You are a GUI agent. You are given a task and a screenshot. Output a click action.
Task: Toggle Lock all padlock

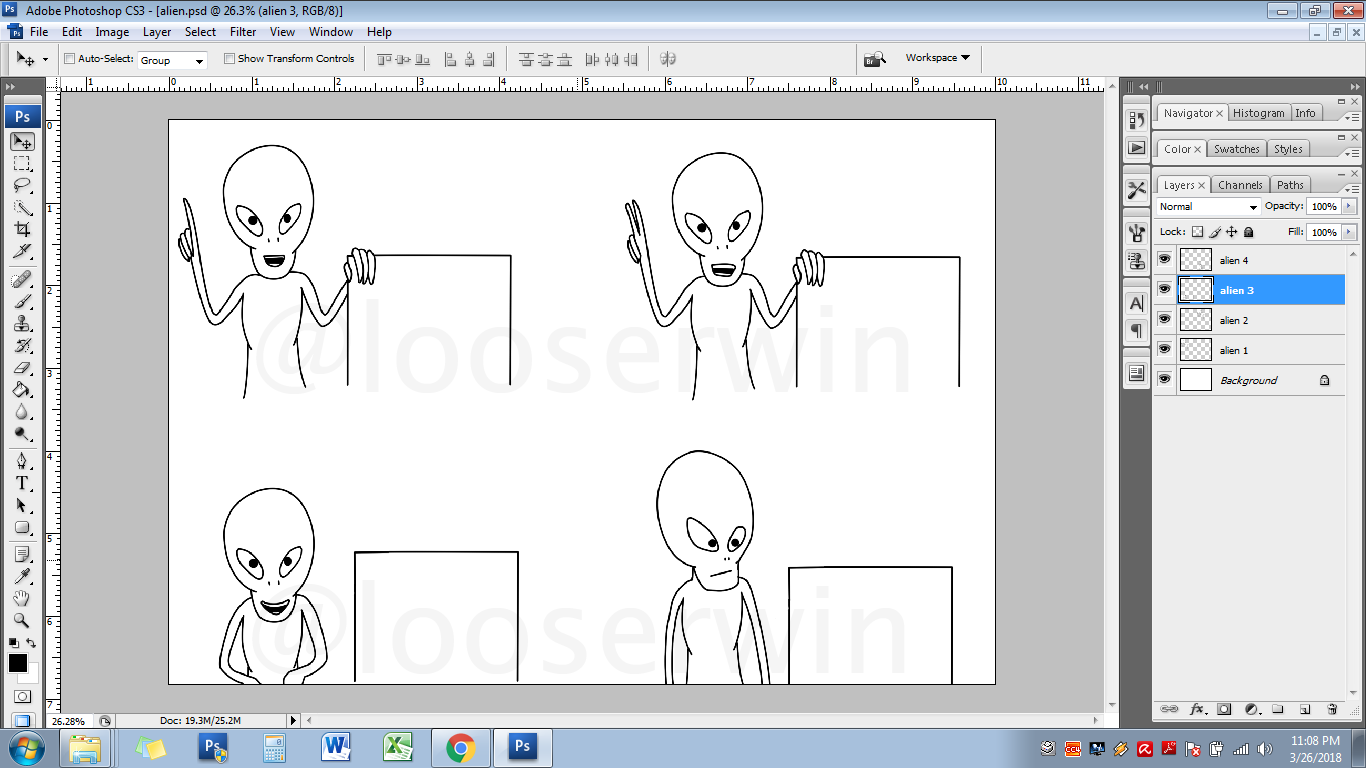[1248, 232]
